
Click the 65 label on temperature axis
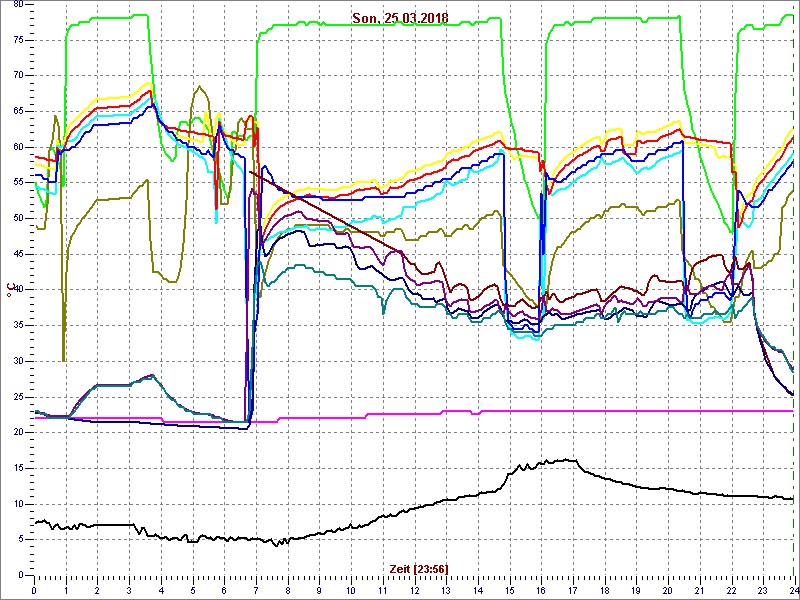click(x=17, y=111)
